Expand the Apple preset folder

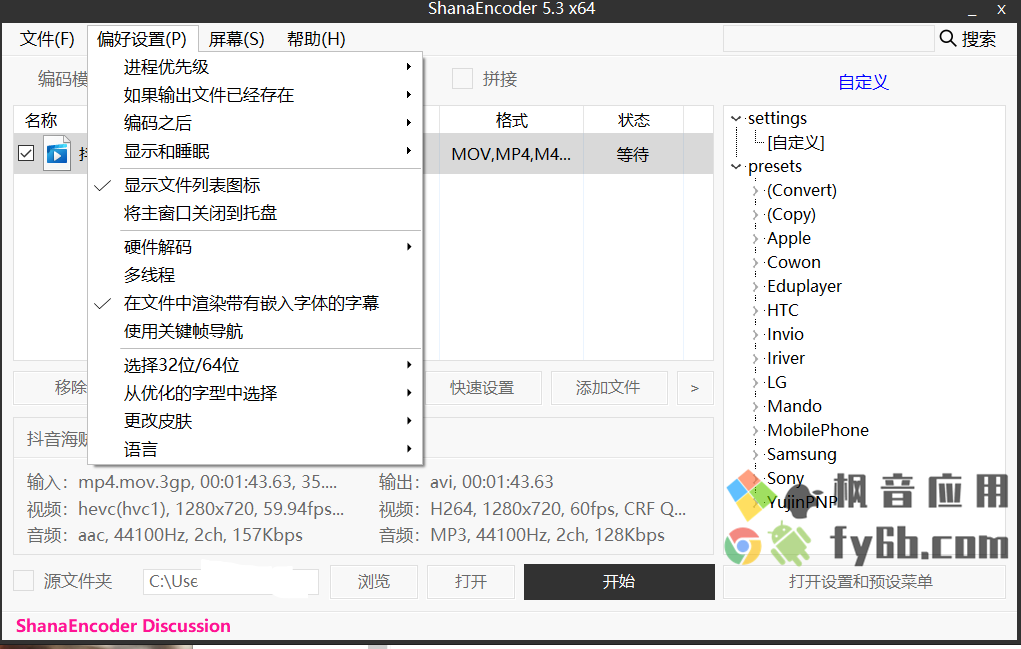click(755, 239)
